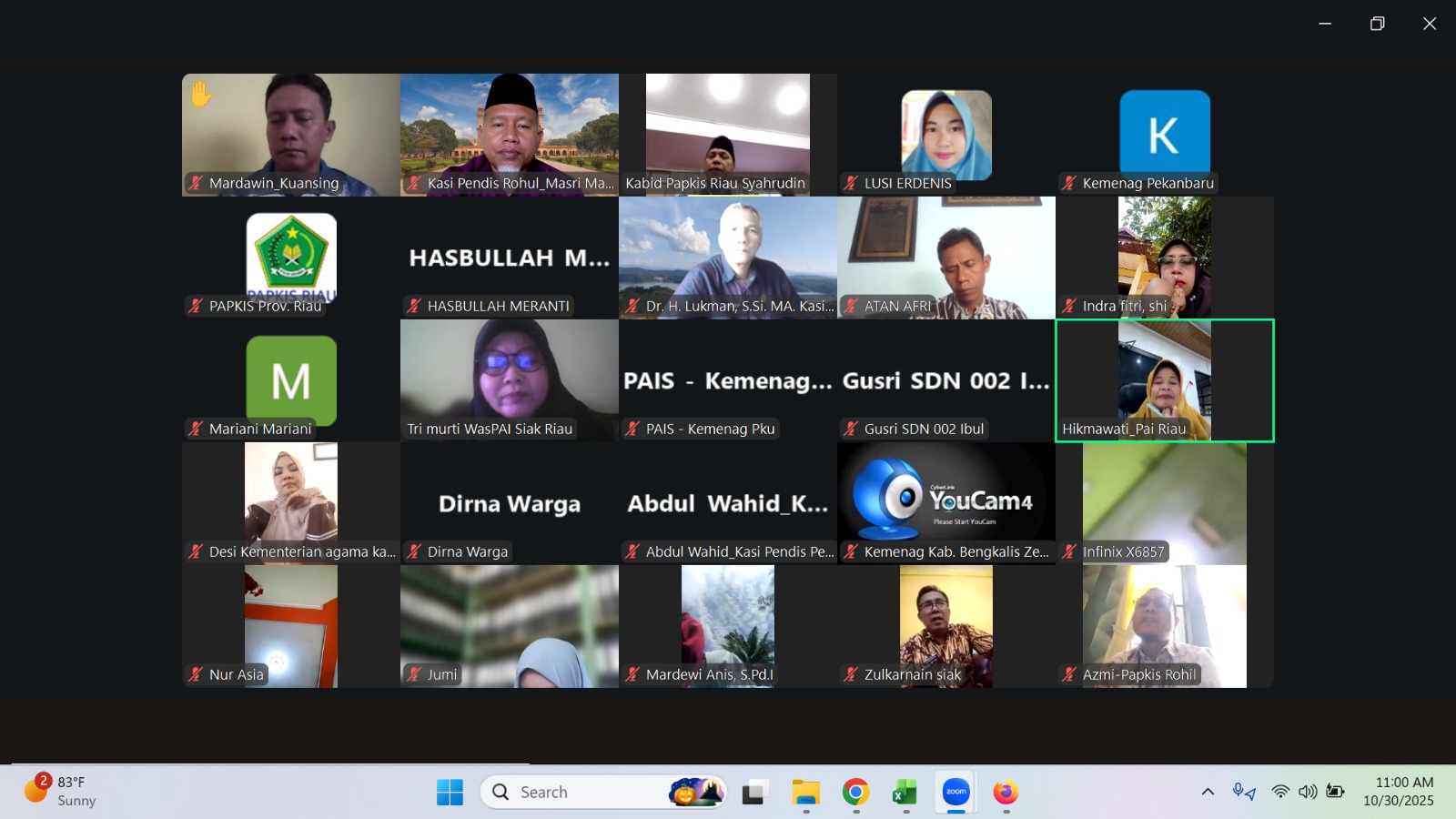
Task: Open the clock showing 11:00 AM
Action: (1398, 792)
